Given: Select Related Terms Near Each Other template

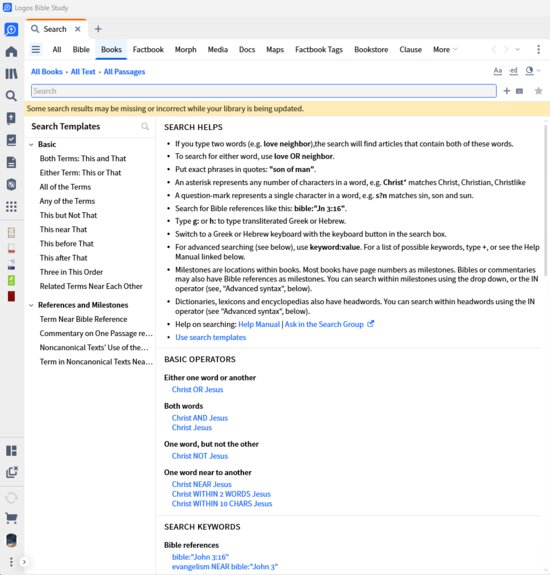Looking at the screenshot, I should point(91,286).
